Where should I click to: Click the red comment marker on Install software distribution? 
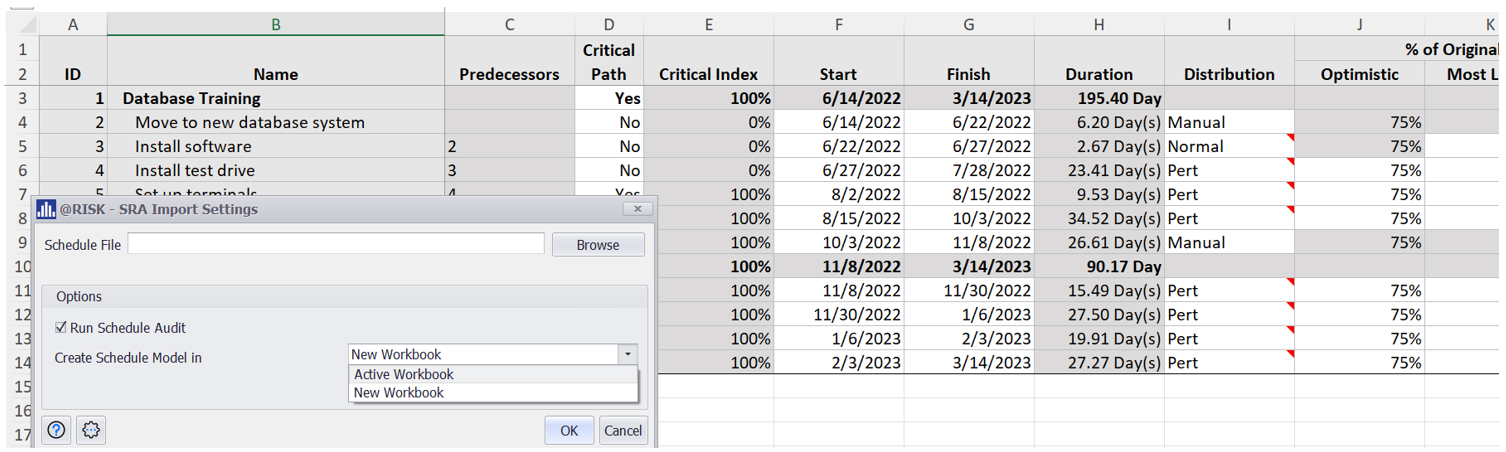coord(1290,138)
